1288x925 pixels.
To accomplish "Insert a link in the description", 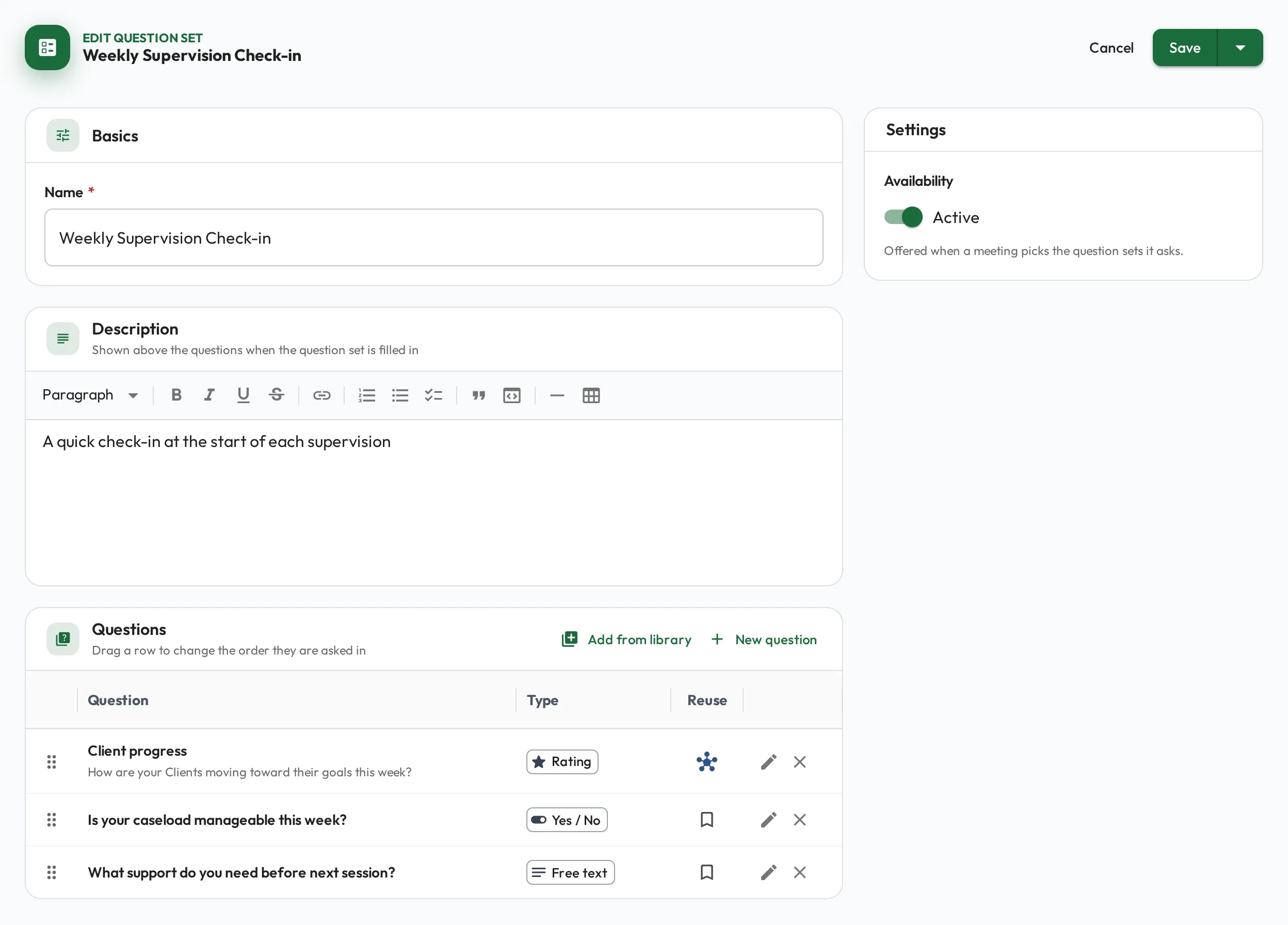I will tap(321, 395).
